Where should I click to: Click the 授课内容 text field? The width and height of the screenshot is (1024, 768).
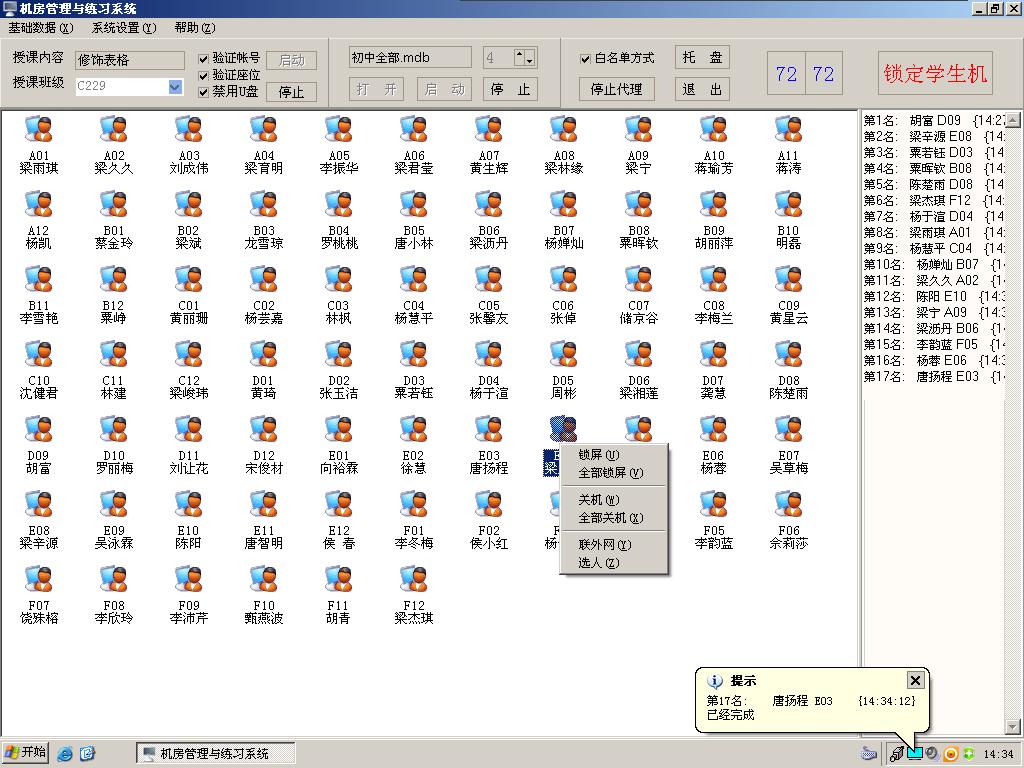[129, 60]
